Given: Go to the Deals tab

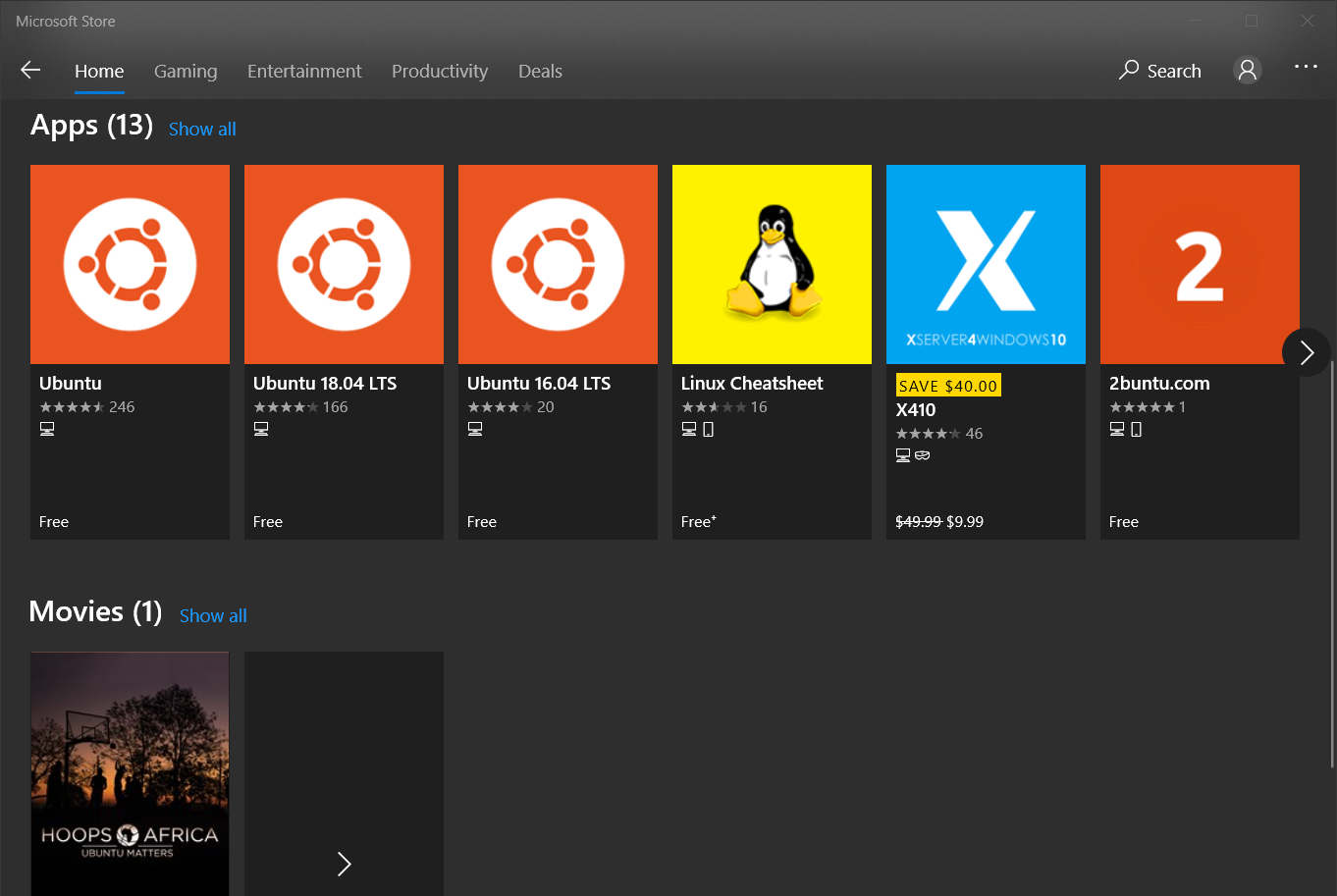Looking at the screenshot, I should 540,71.
